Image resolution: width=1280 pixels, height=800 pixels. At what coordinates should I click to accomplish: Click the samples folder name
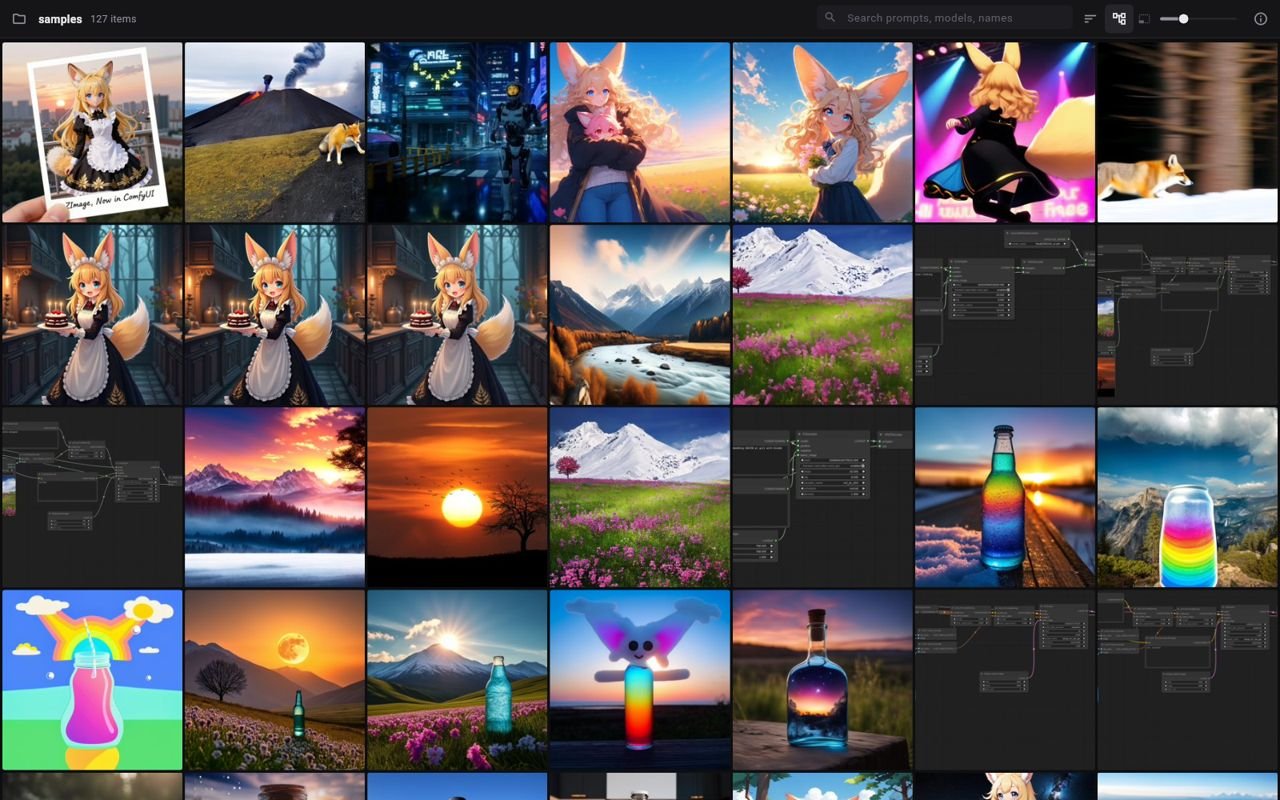coord(60,19)
